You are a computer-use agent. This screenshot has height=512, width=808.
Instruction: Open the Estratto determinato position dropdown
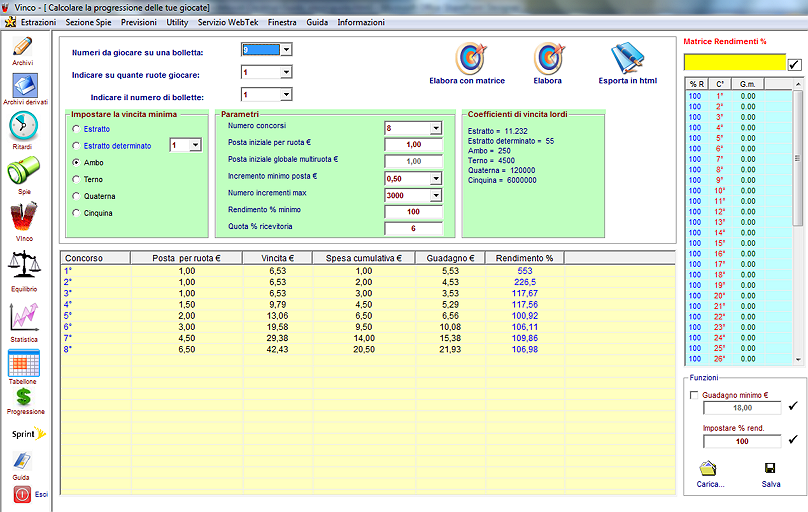[x=195, y=146]
